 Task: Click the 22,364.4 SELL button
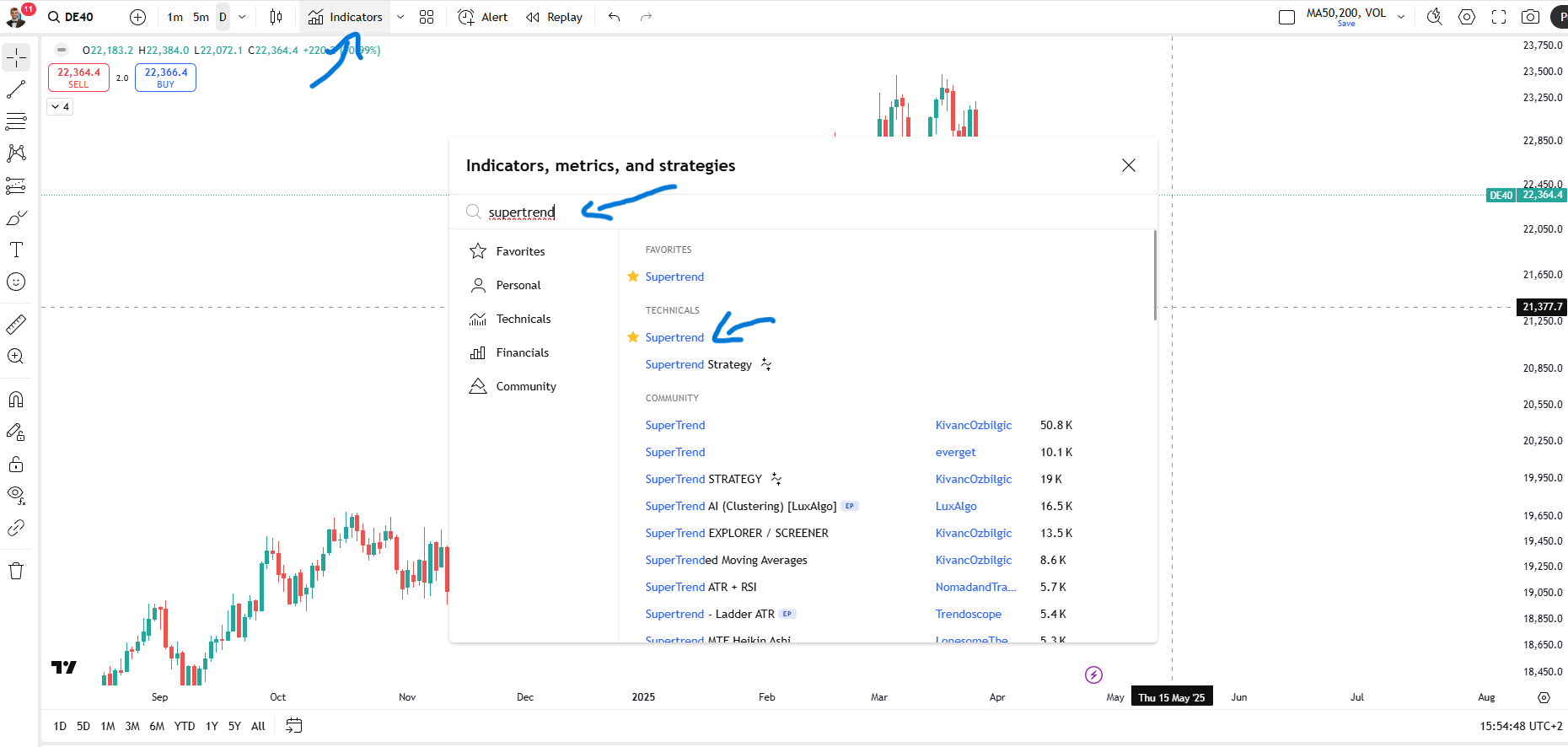[x=78, y=78]
